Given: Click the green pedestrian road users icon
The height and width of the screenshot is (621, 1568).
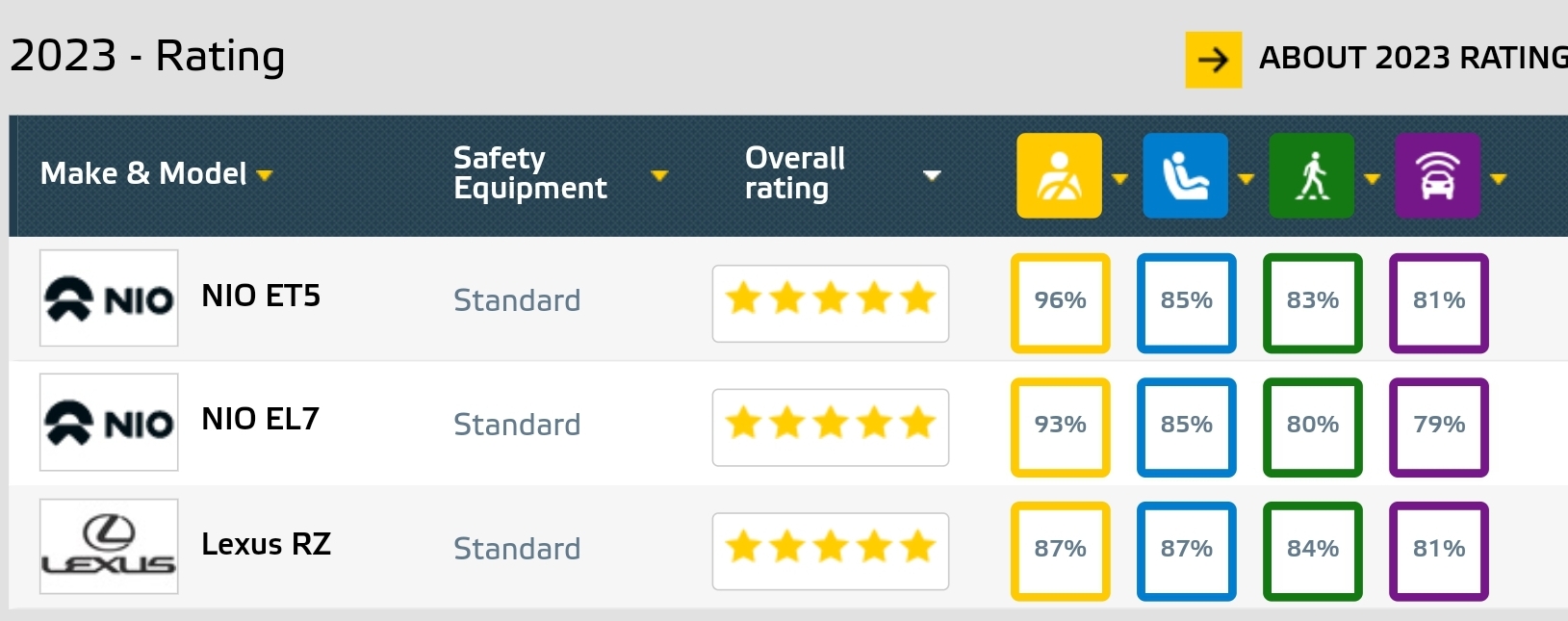Looking at the screenshot, I should click(1311, 175).
